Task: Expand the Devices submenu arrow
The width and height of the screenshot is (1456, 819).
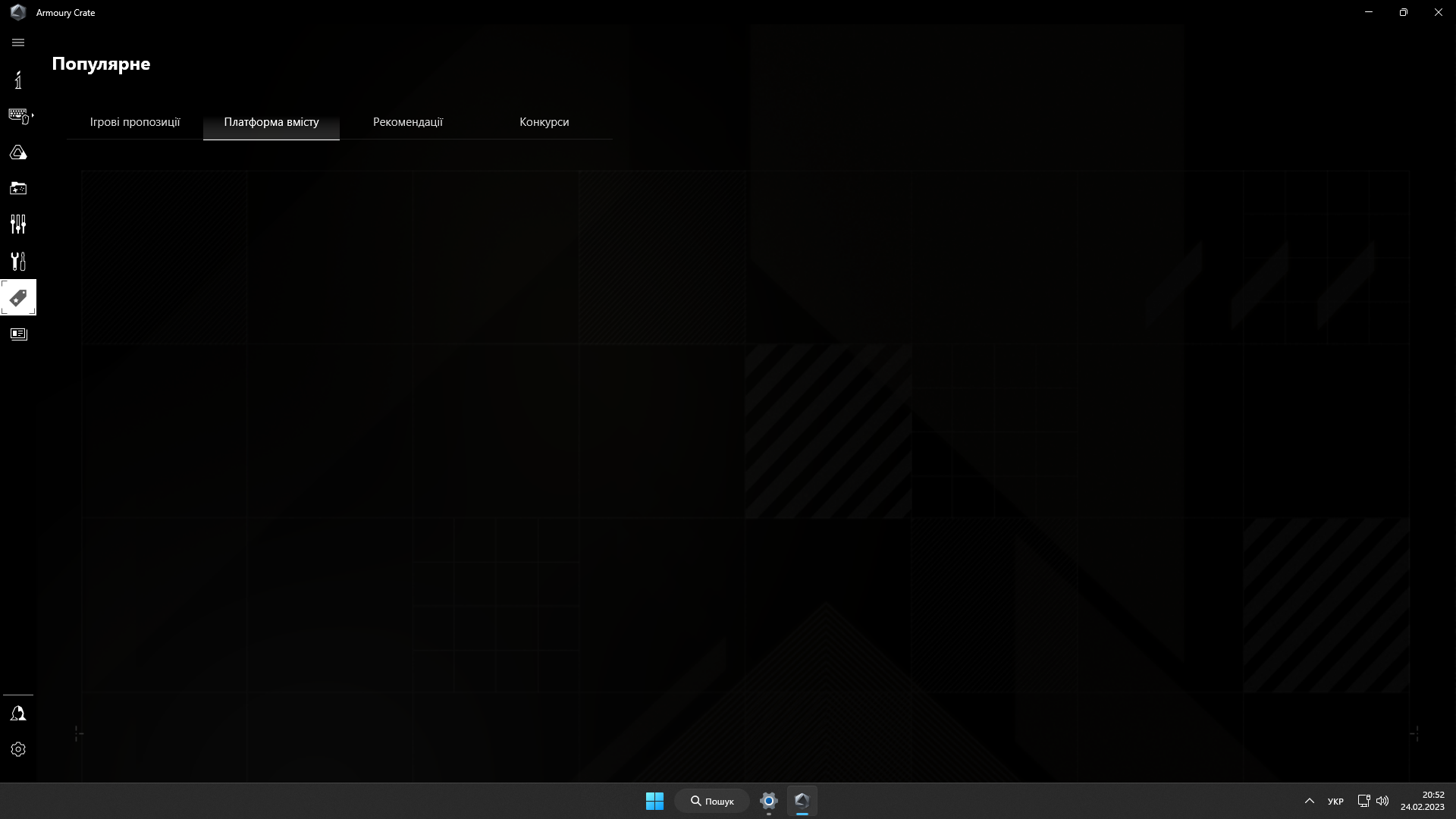Action: click(33, 115)
